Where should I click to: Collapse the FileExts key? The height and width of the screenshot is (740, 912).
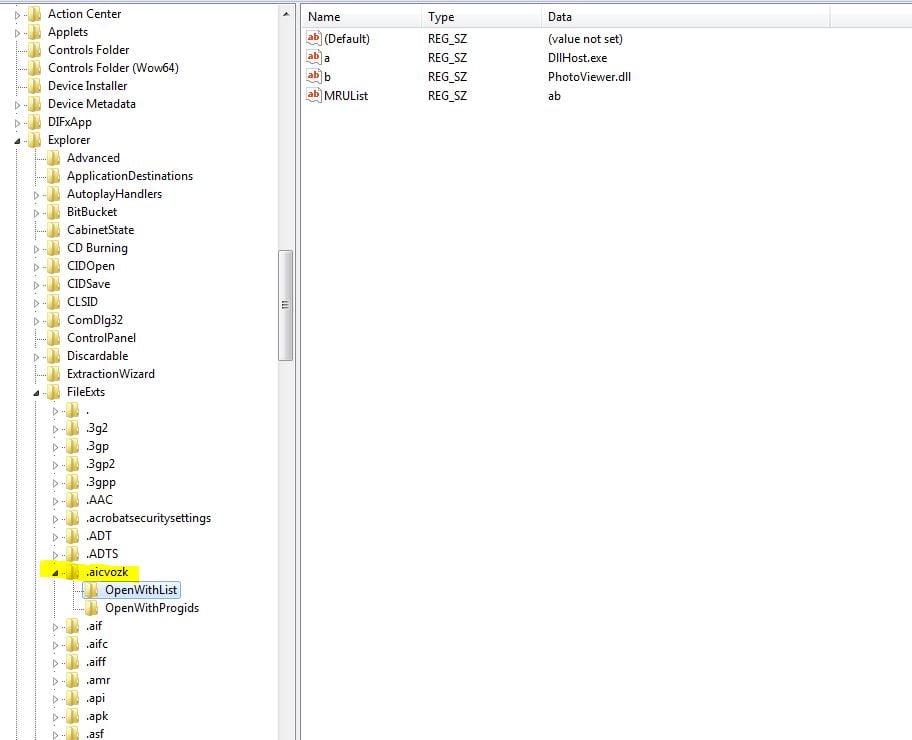tap(36, 393)
